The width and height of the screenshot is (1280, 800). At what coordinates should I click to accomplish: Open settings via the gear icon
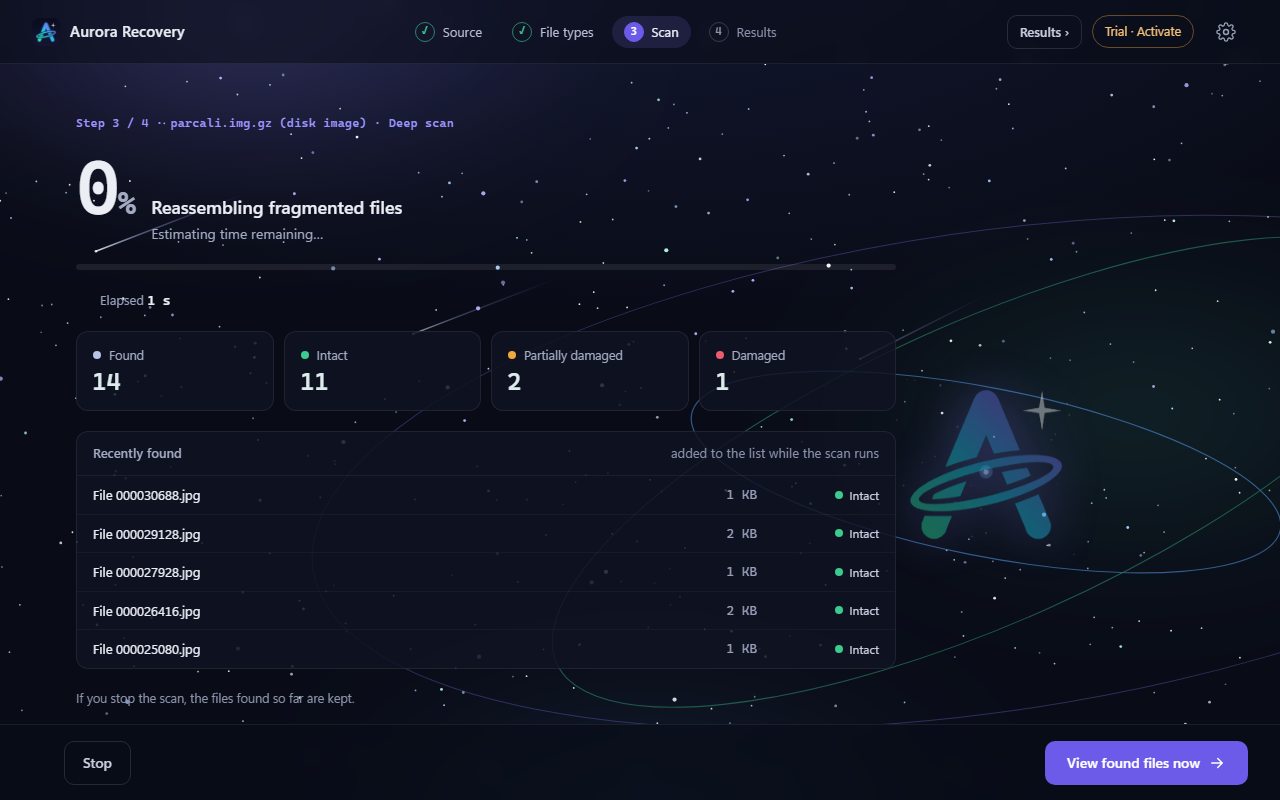[1226, 32]
